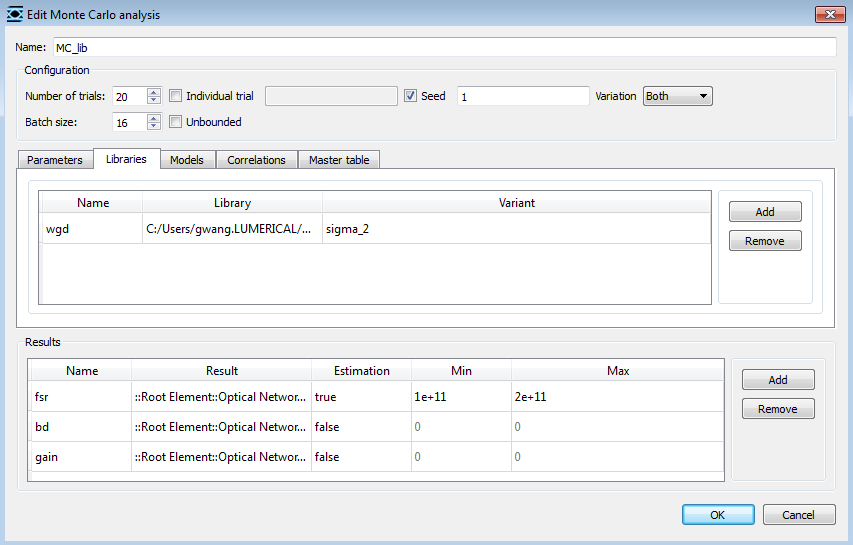Viewport: 853px width, 545px height.
Task: Select the Libraries tab
Action: [126, 159]
